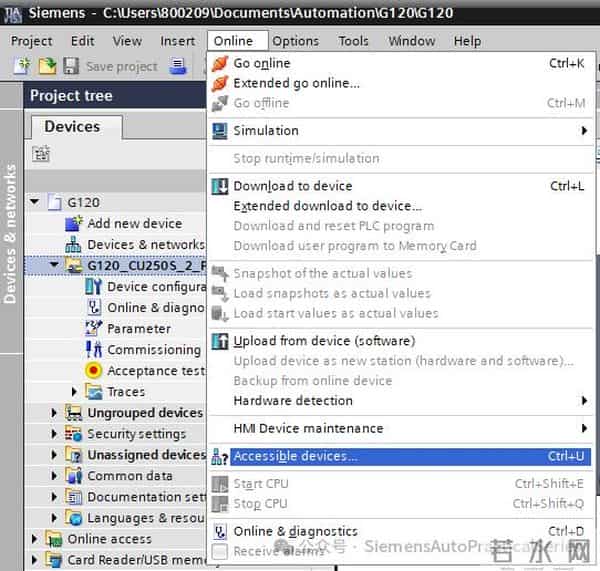Click the Print icon in toolbar

coord(179,66)
